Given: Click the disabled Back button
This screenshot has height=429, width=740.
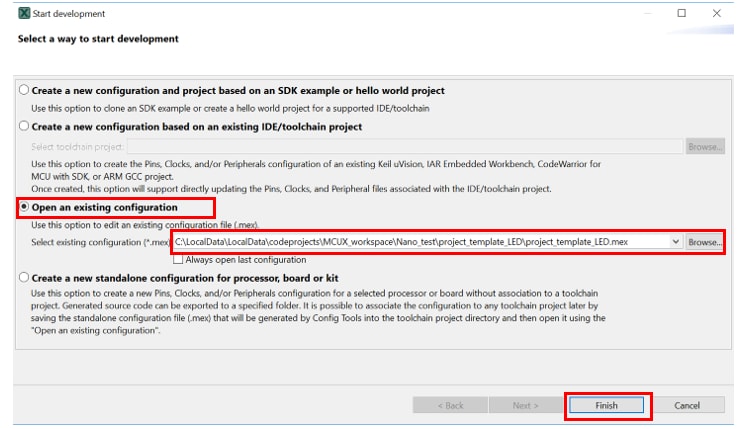Looking at the screenshot, I should click(451, 405).
